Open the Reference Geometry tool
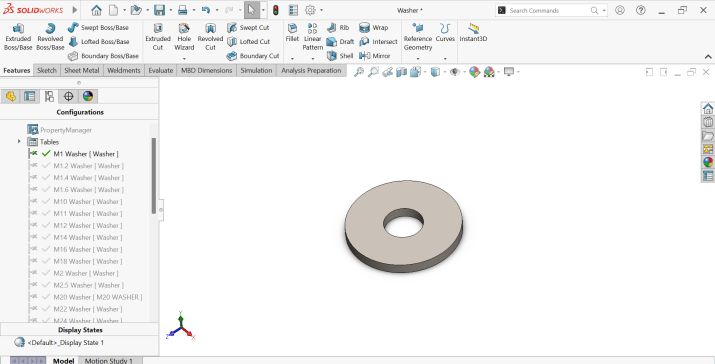The height and width of the screenshot is (364, 715). [418, 36]
